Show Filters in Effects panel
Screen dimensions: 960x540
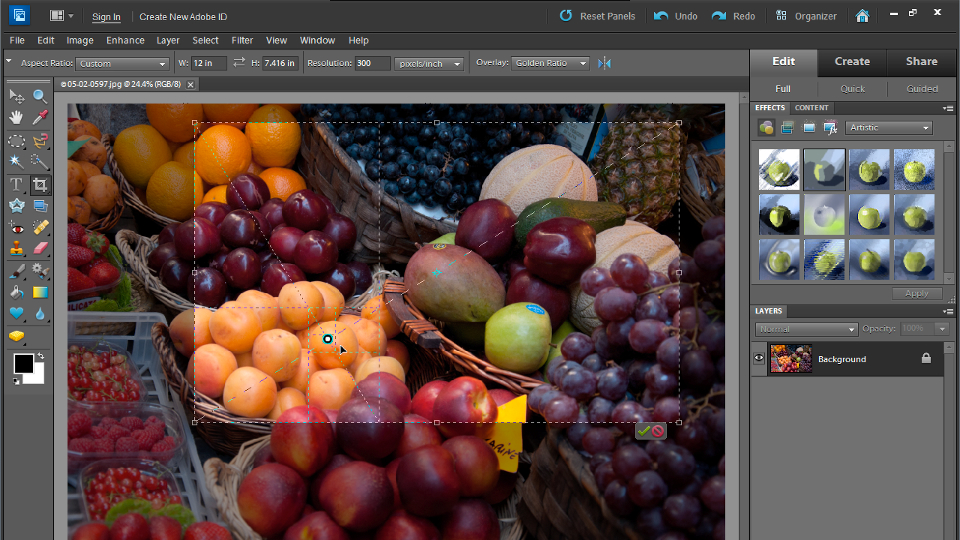point(766,127)
